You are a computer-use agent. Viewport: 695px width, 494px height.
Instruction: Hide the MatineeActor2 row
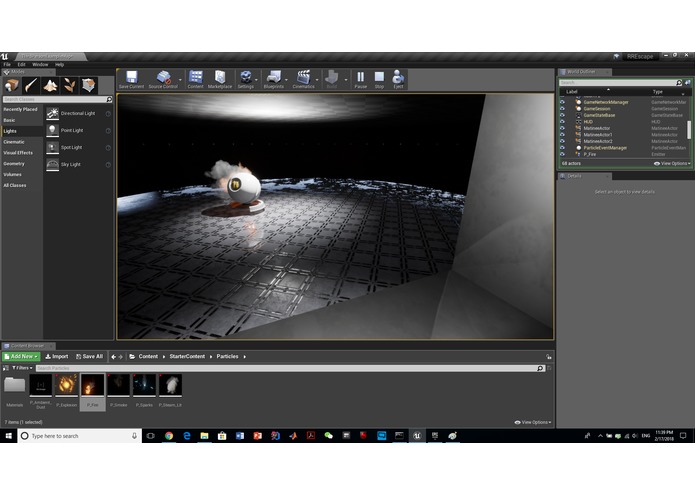click(562, 141)
